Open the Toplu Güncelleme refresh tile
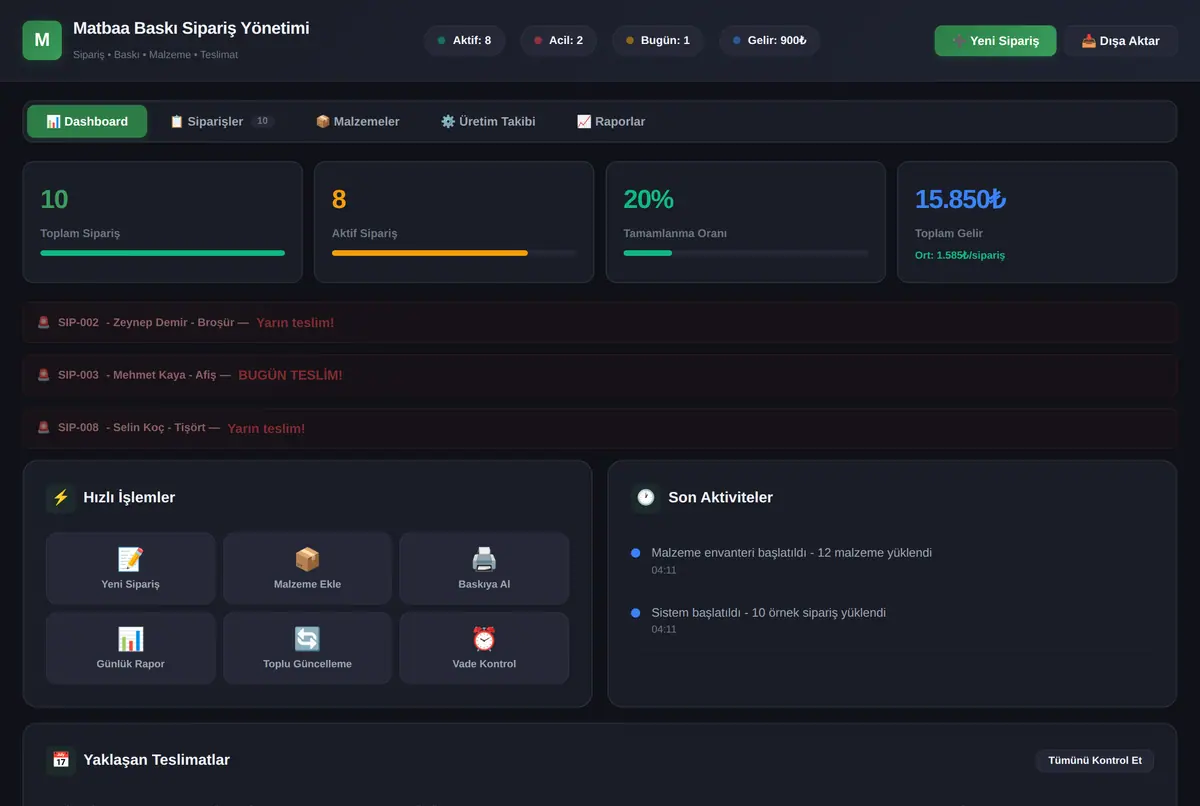The width and height of the screenshot is (1200, 806). click(307, 648)
